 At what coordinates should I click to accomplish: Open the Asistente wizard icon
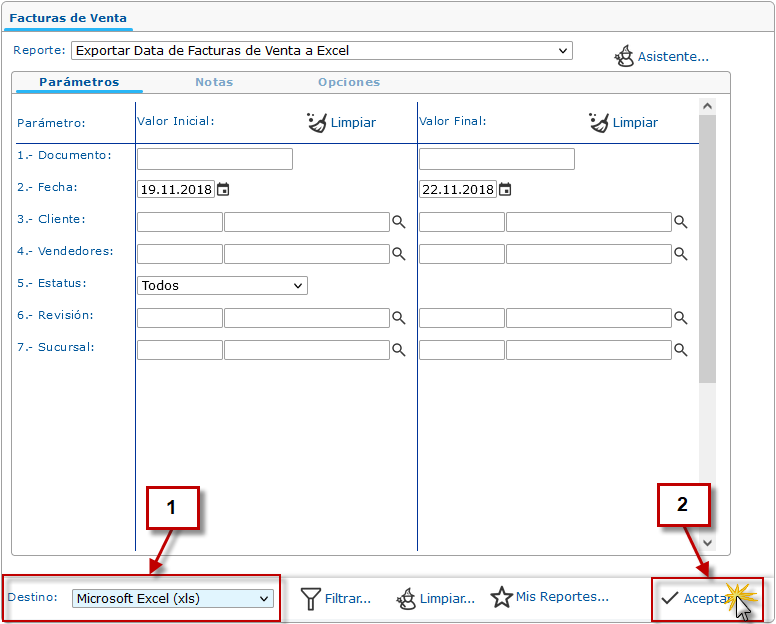click(x=624, y=56)
